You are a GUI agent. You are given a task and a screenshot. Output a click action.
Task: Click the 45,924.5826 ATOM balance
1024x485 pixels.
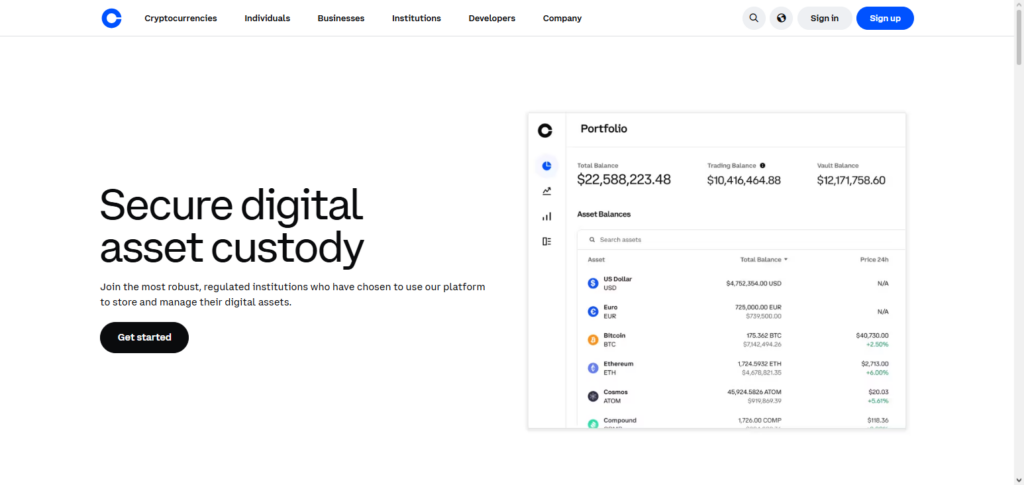(754, 392)
